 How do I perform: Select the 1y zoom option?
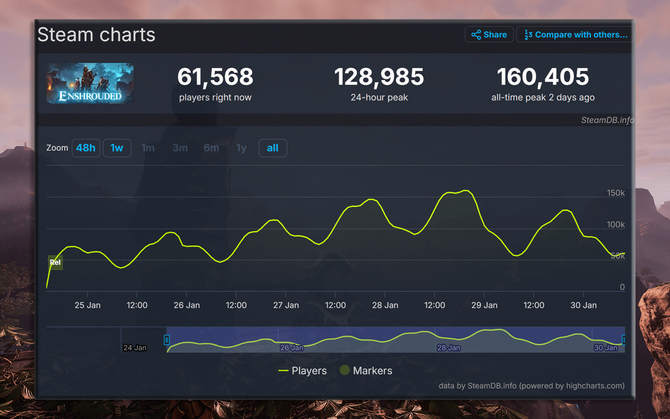(241, 148)
